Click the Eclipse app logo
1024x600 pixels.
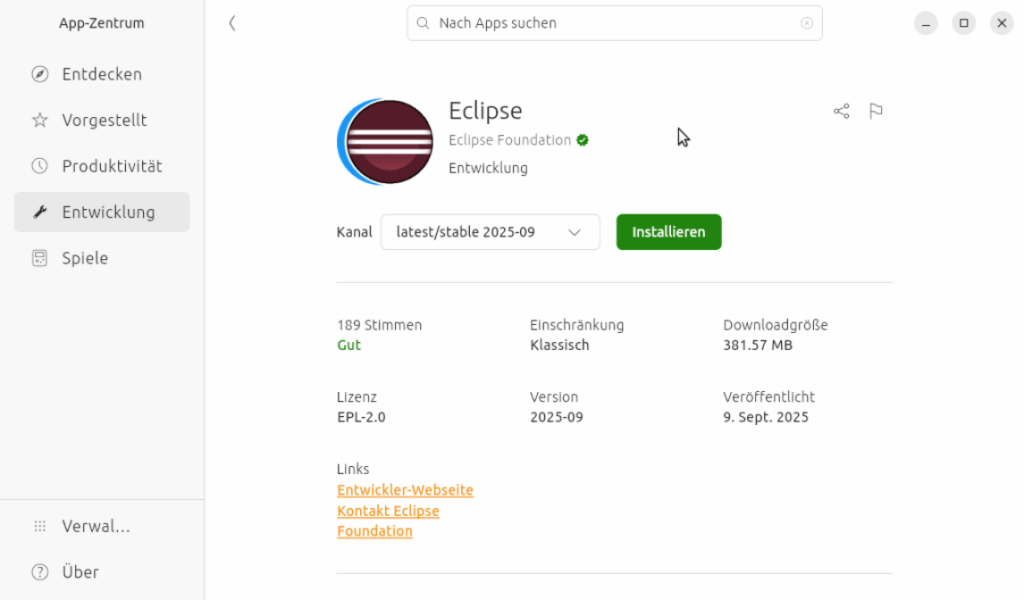(x=386, y=141)
